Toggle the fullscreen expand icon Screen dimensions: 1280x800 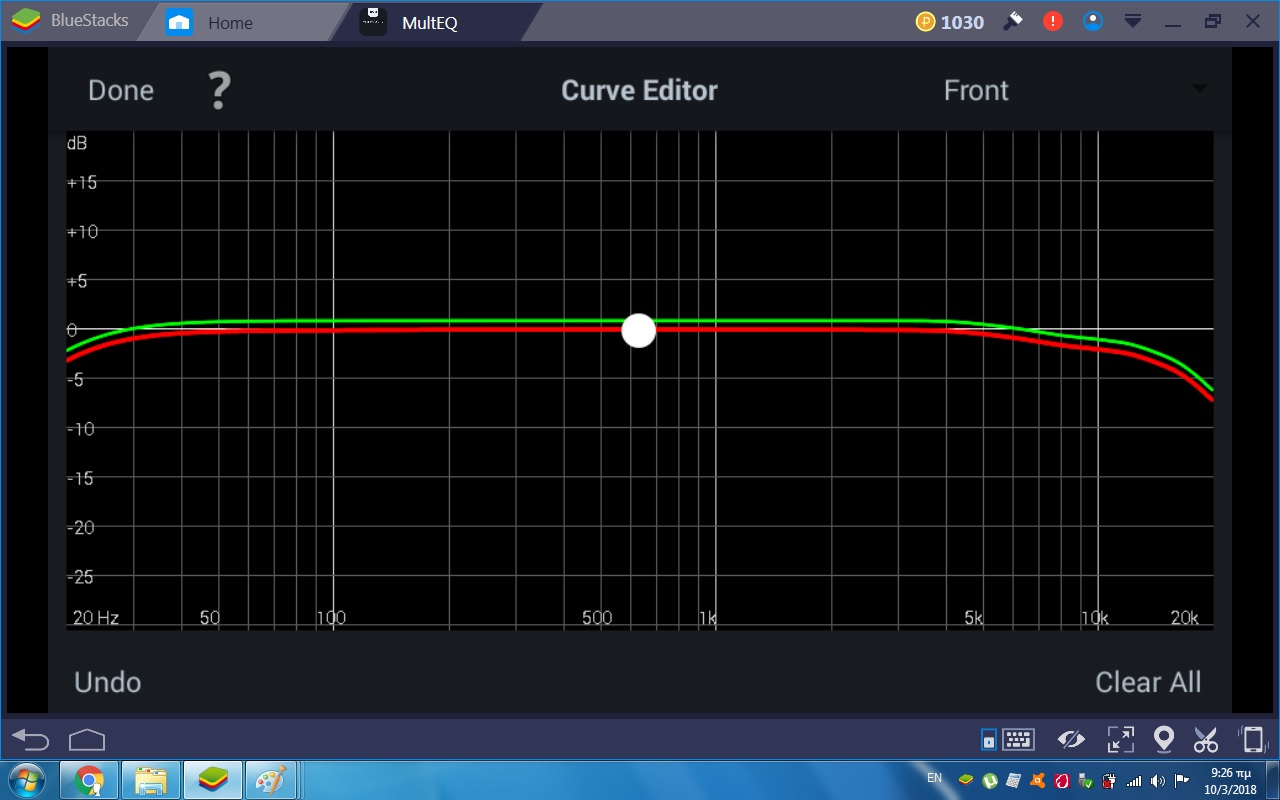[1120, 740]
